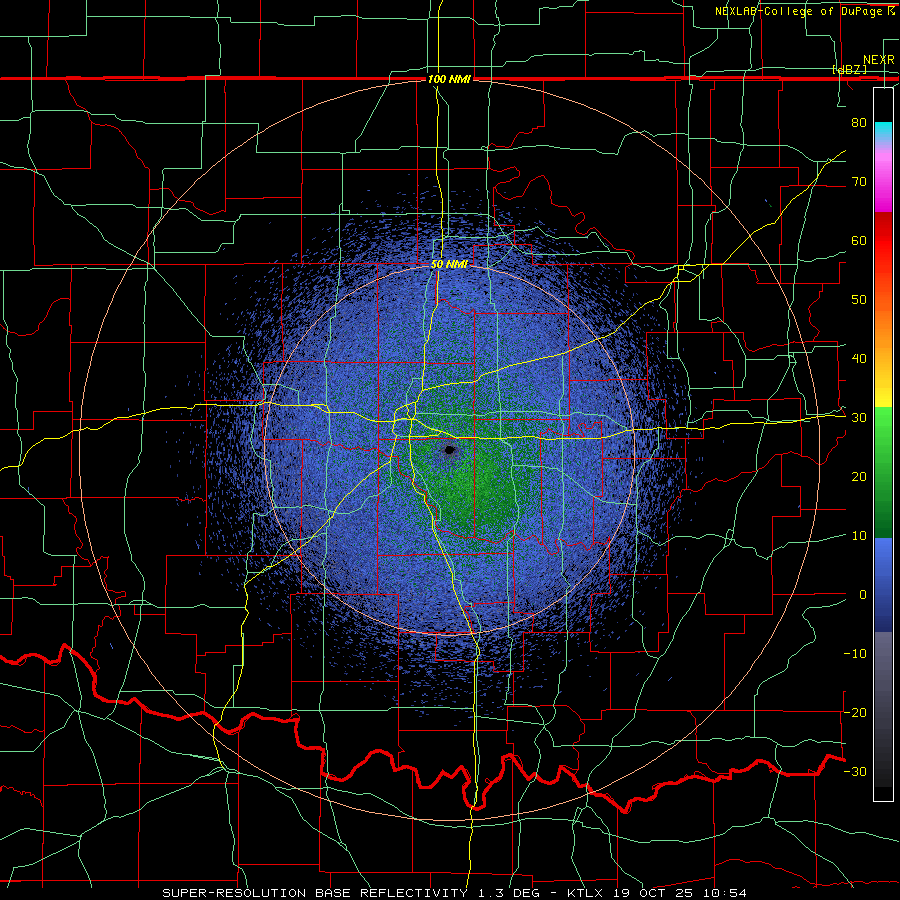The image size is (900, 900).
Task: Click the 50 value on the dBZ scale
Action: [x=859, y=300]
